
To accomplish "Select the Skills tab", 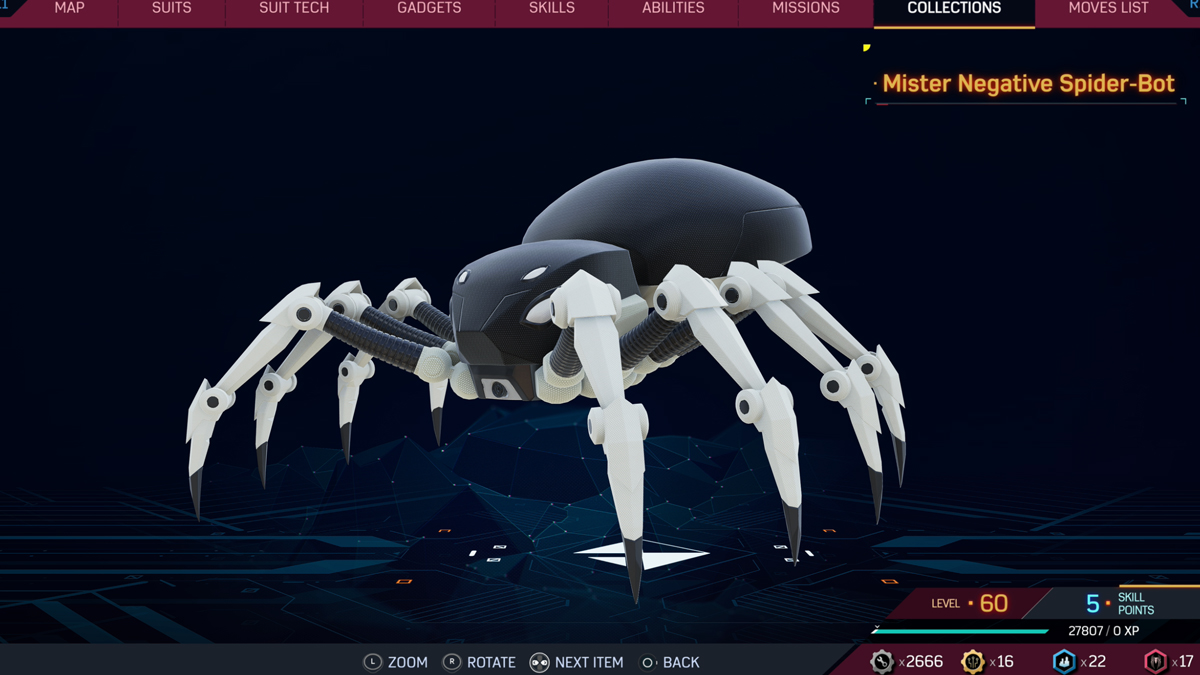I will pyautogui.click(x=551, y=9).
